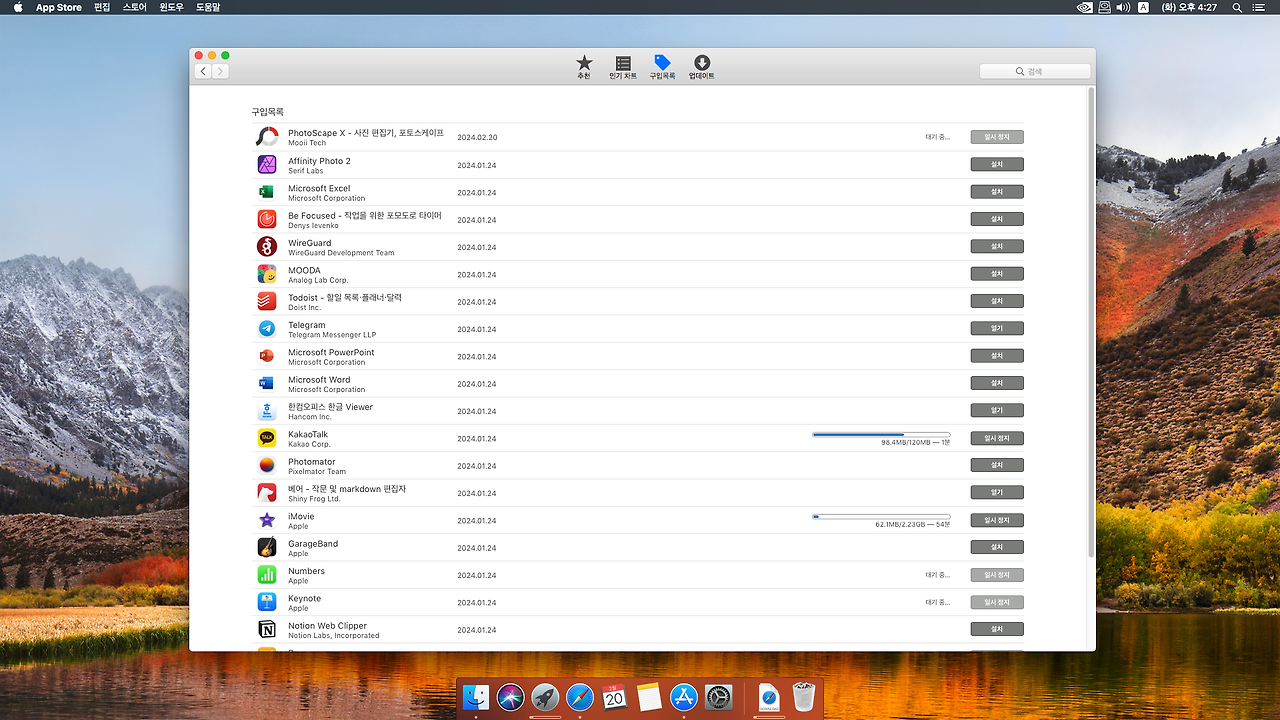
Task: Install WireGuard
Action: pos(997,246)
